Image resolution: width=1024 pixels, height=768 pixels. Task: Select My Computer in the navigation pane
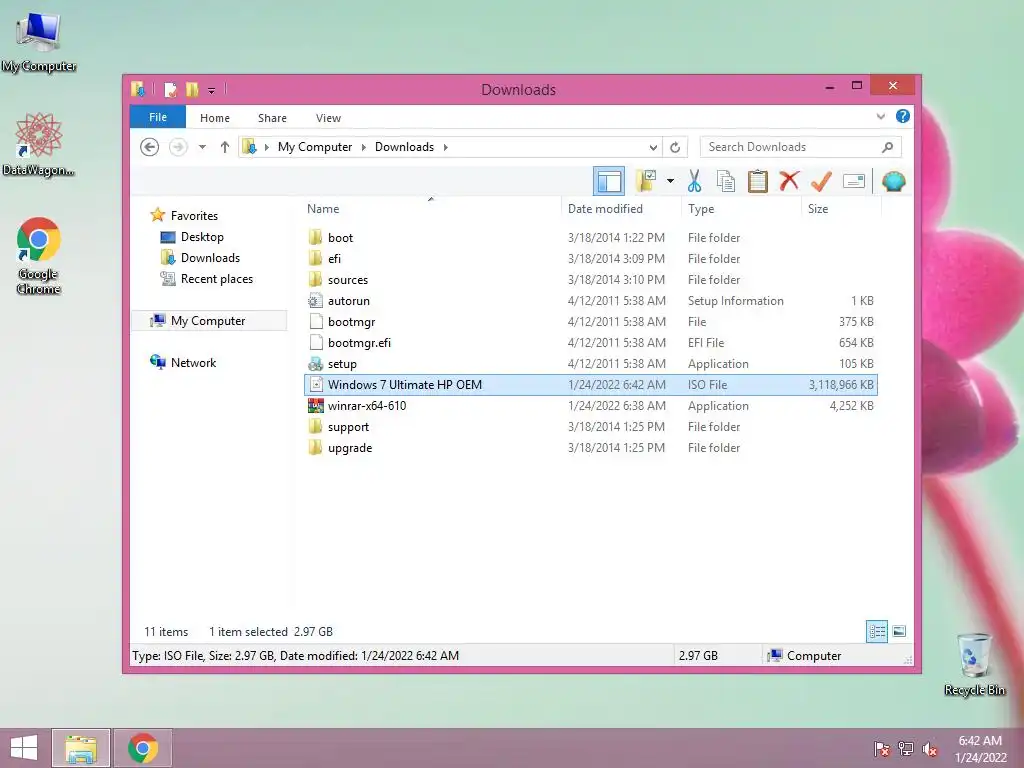click(x=208, y=321)
